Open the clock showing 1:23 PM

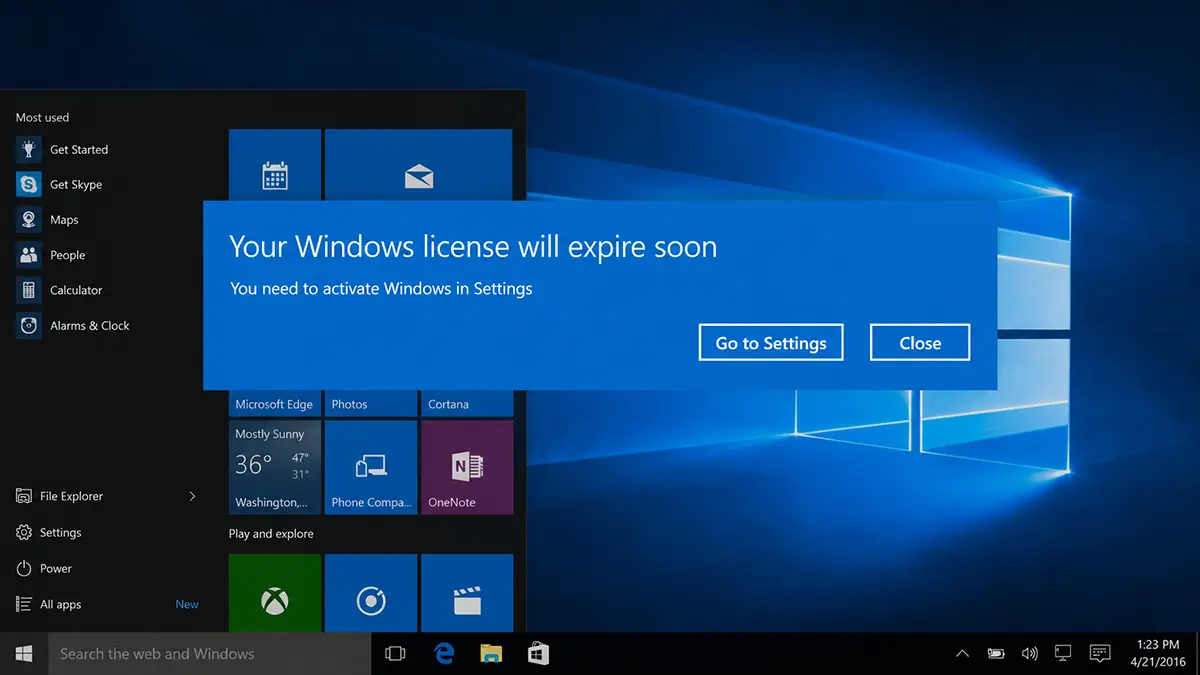[1158, 654]
